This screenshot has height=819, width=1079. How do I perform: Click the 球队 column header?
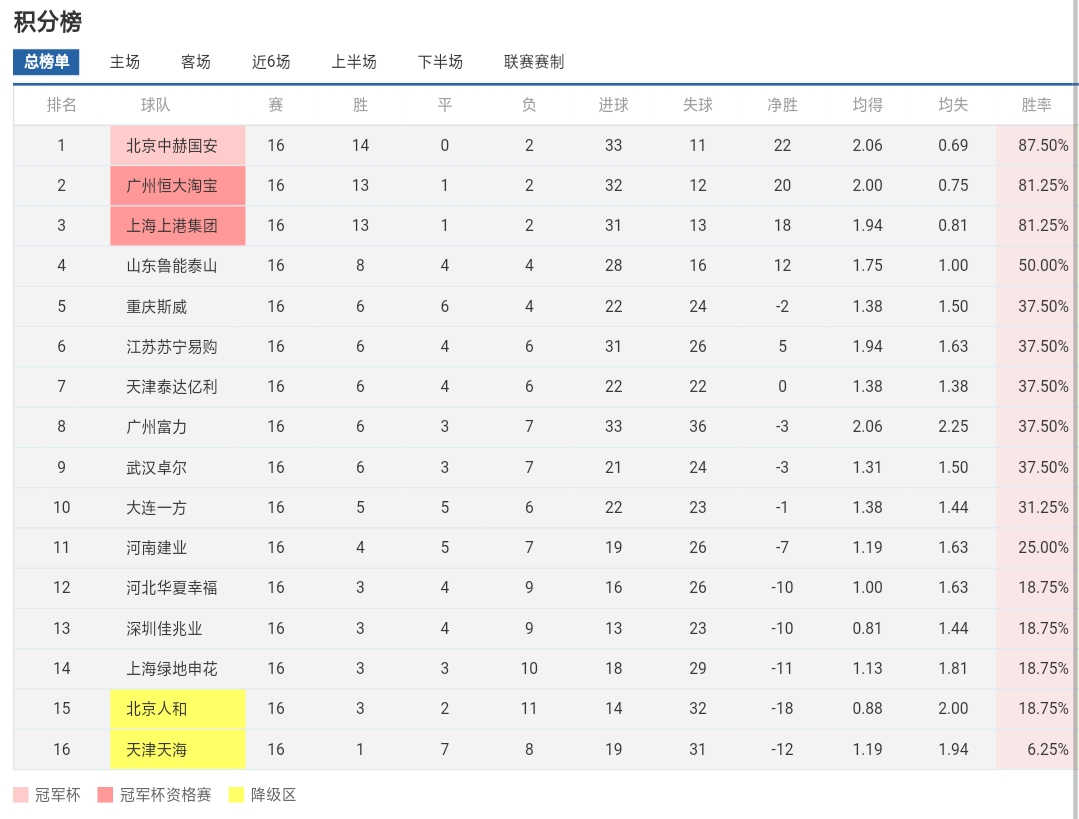156,105
